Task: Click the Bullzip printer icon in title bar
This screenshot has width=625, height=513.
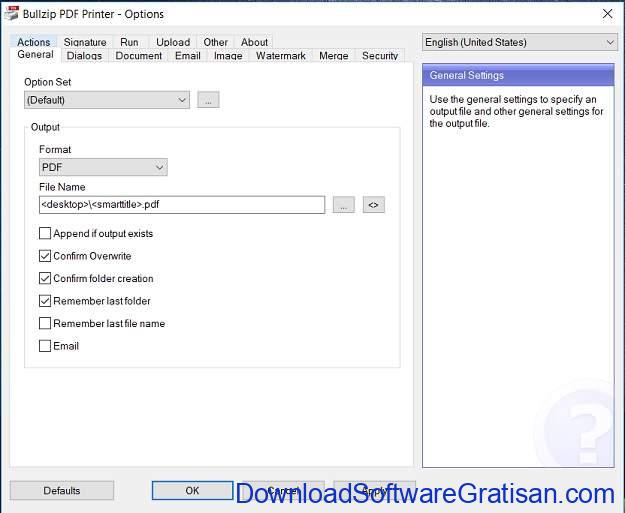Action: click(11, 13)
